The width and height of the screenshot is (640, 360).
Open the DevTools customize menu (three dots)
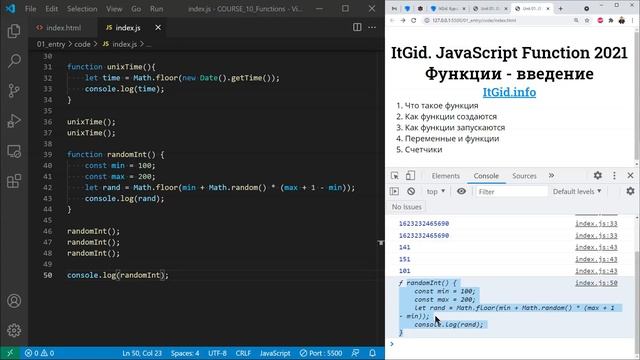614,176
